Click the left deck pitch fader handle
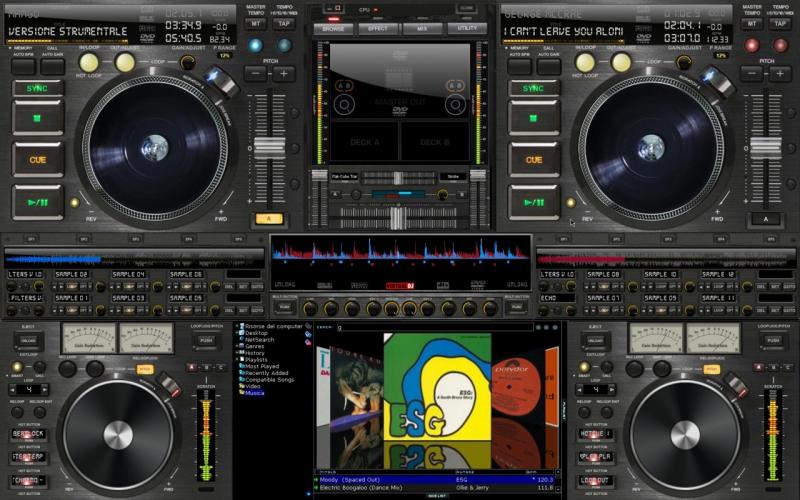Image resolution: width=800 pixels, height=500 pixels. click(268, 150)
